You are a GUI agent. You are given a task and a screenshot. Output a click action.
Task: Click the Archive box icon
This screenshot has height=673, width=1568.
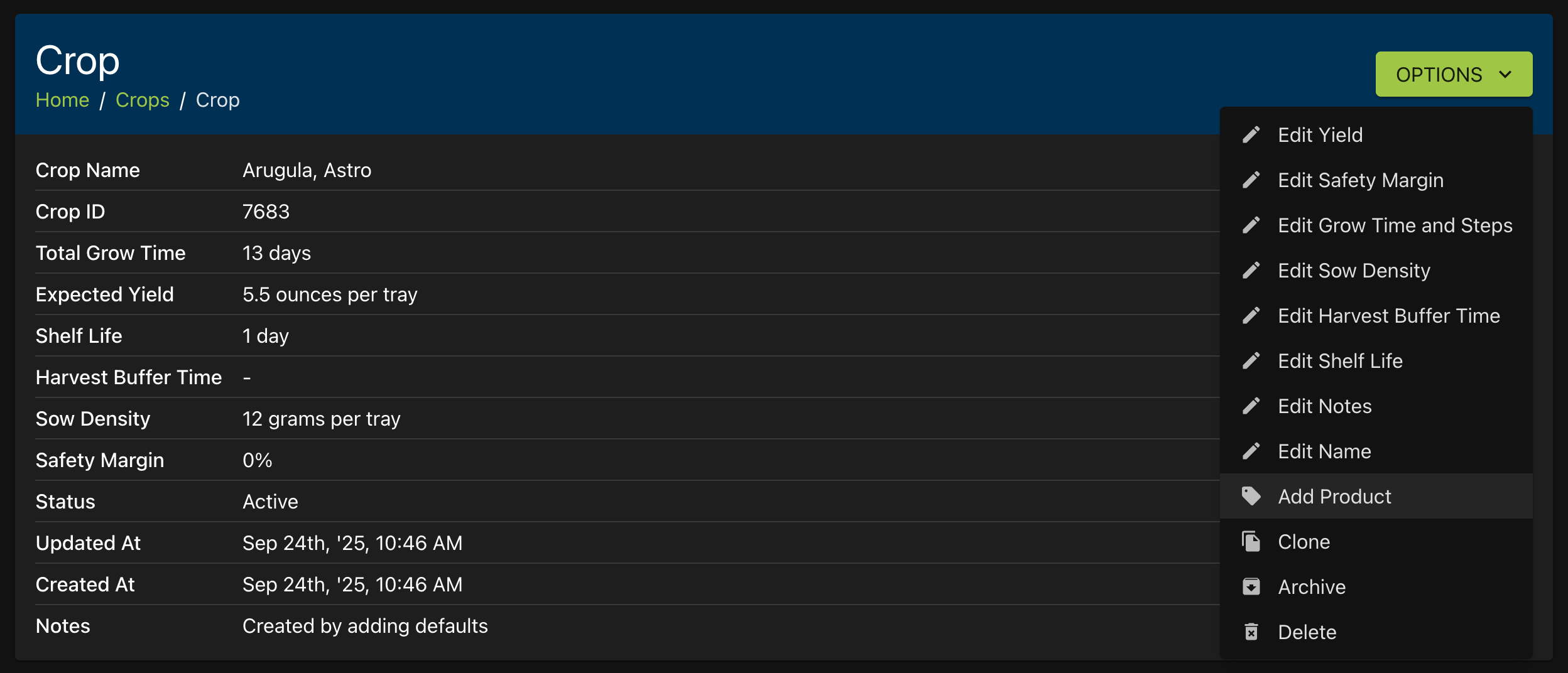point(1251,587)
